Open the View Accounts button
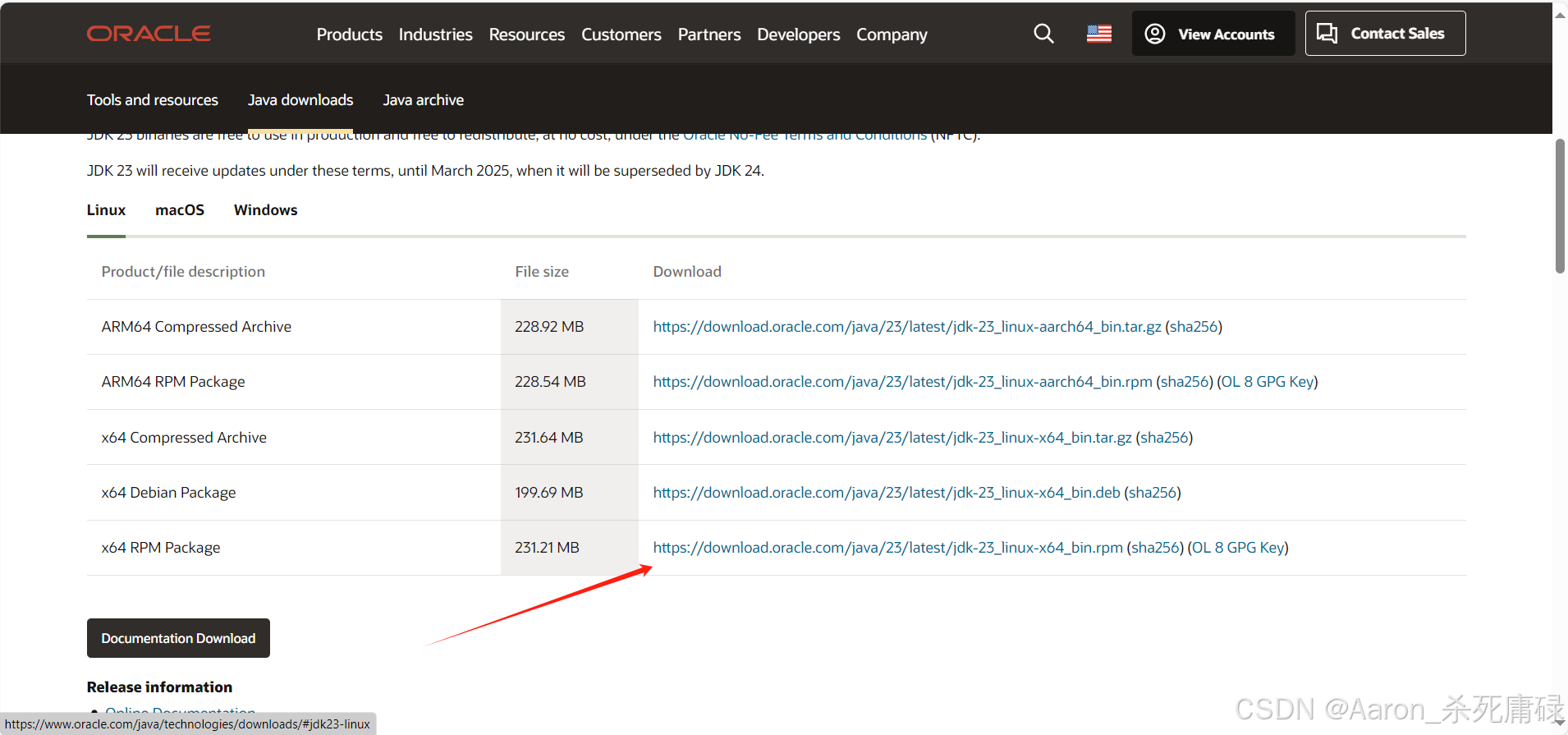1568x735 pixels. click(1213, 34)
